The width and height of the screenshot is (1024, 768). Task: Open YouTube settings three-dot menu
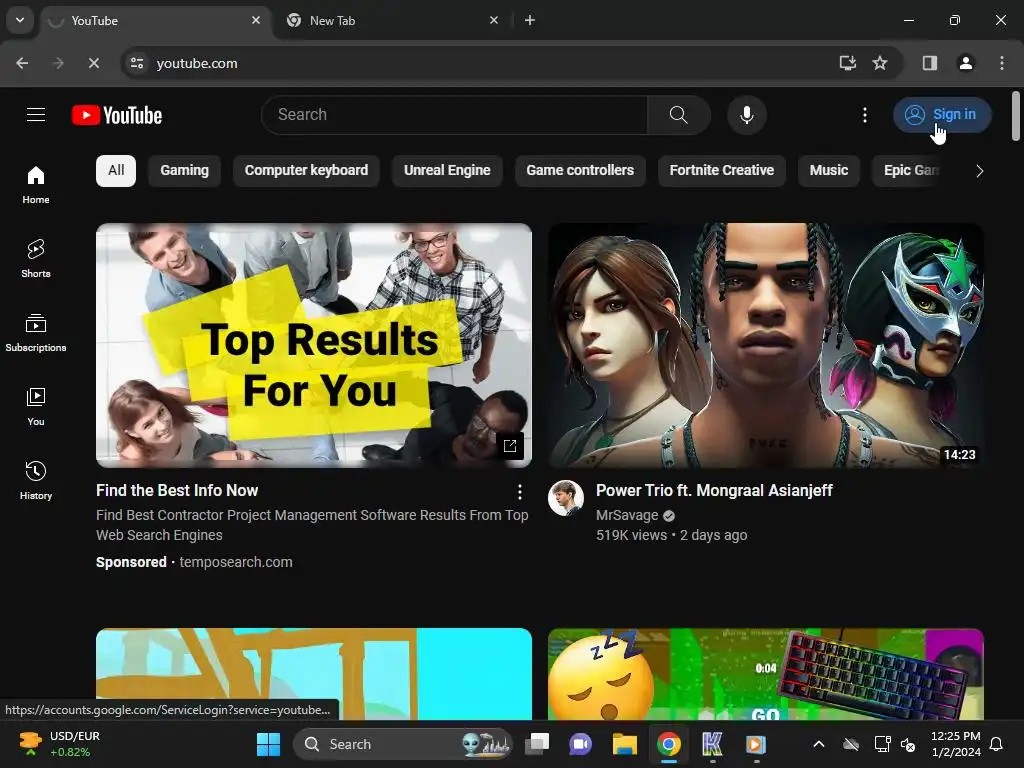[x=865, y=115]
